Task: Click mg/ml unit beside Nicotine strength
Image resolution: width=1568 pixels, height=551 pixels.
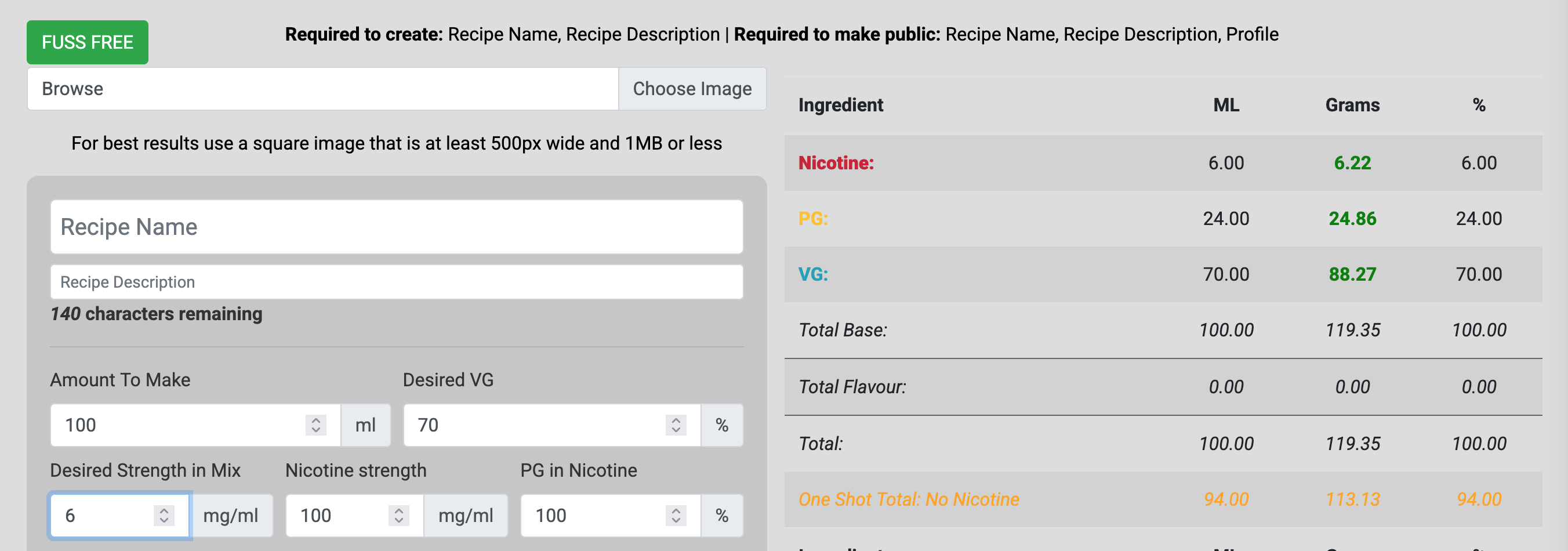Action: pos(466,516)
